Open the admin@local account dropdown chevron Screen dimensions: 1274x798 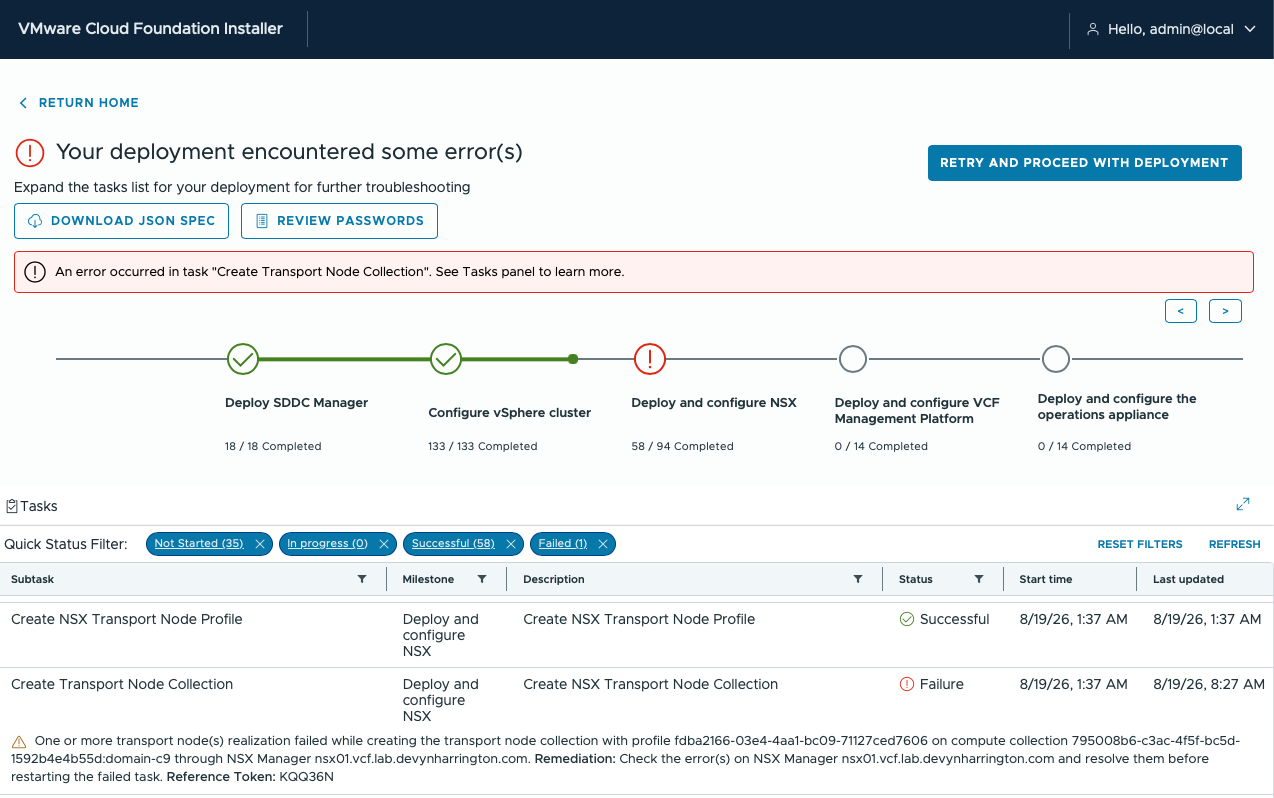pyautogui.click(x=1250, y=30)
